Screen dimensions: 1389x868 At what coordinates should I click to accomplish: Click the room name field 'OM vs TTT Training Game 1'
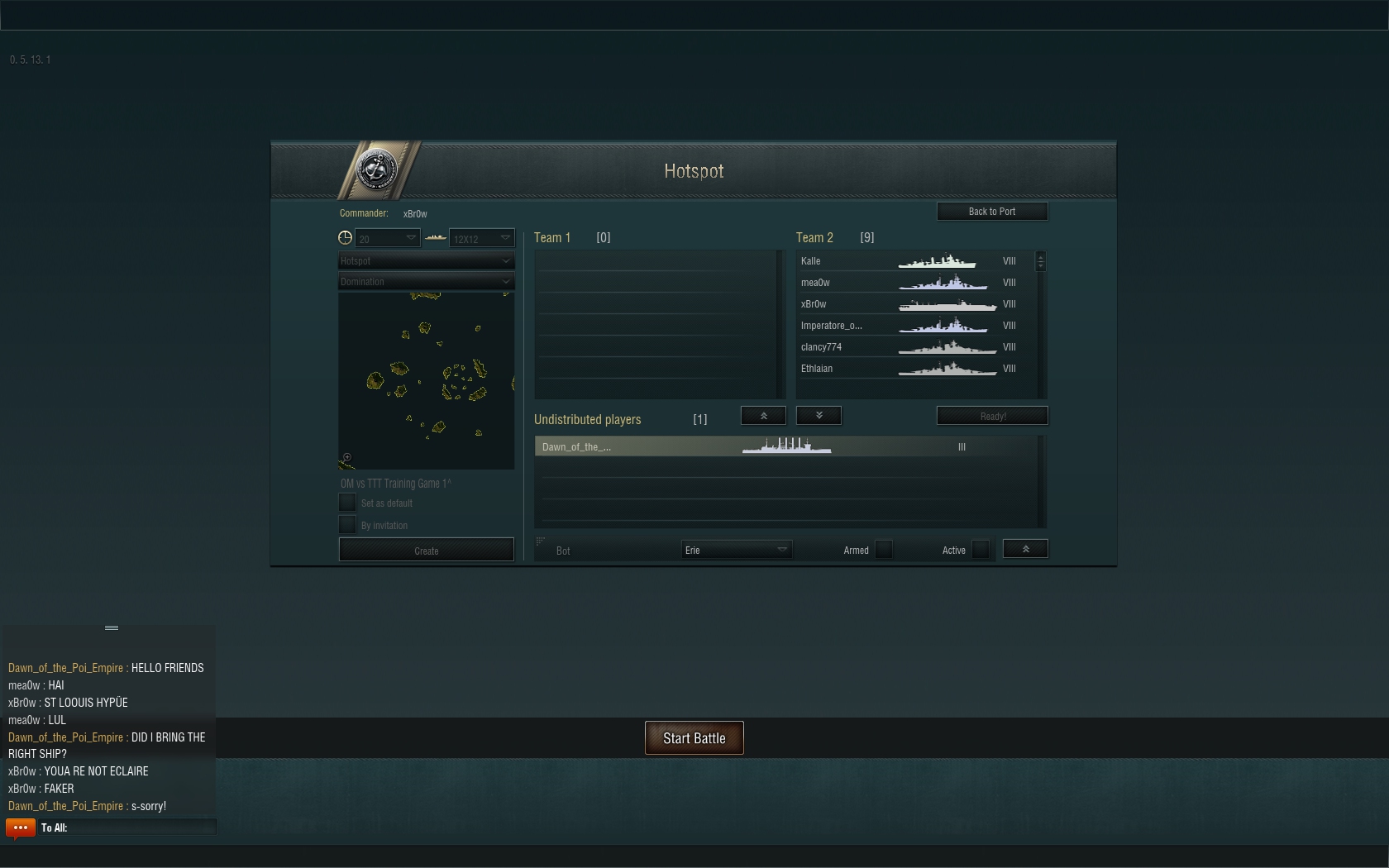[x=397, y=484]
